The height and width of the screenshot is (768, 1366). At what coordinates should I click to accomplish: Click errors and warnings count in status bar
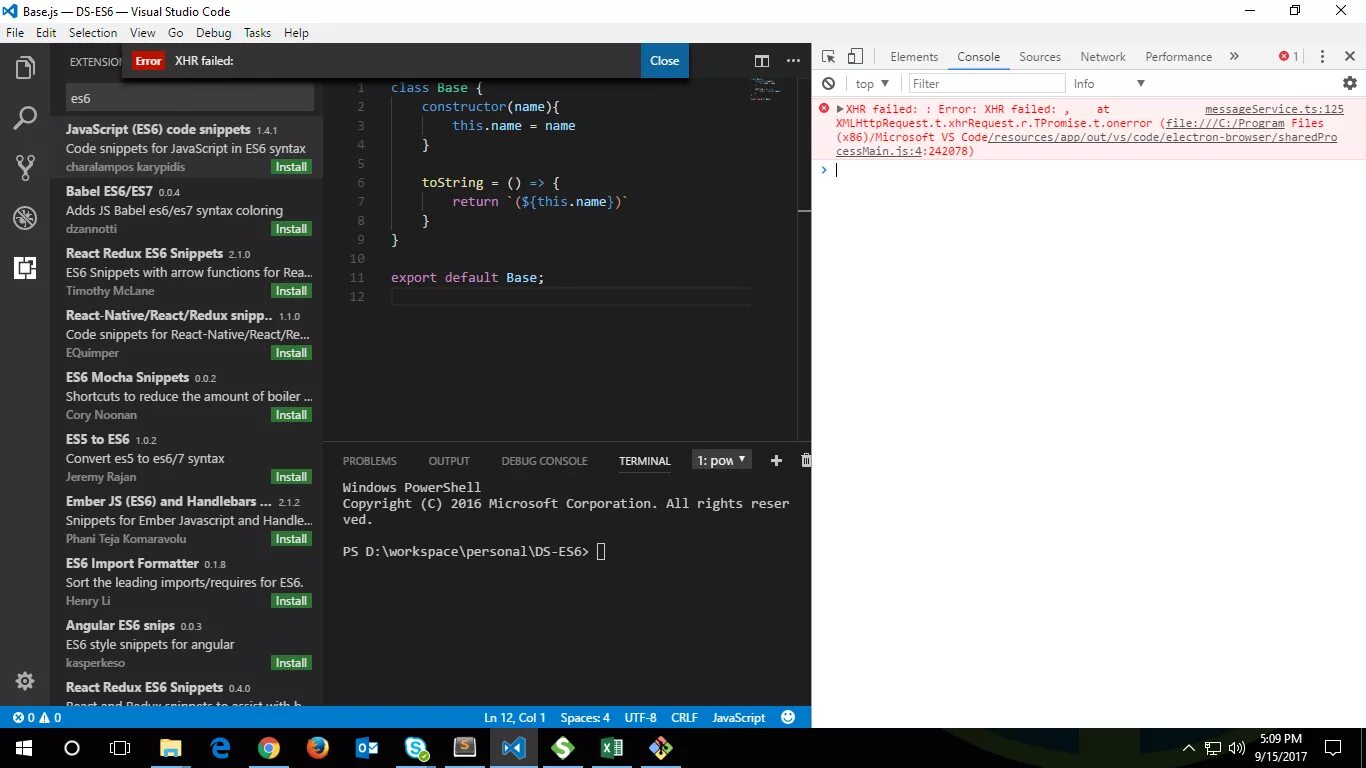(x=37, y=717)
